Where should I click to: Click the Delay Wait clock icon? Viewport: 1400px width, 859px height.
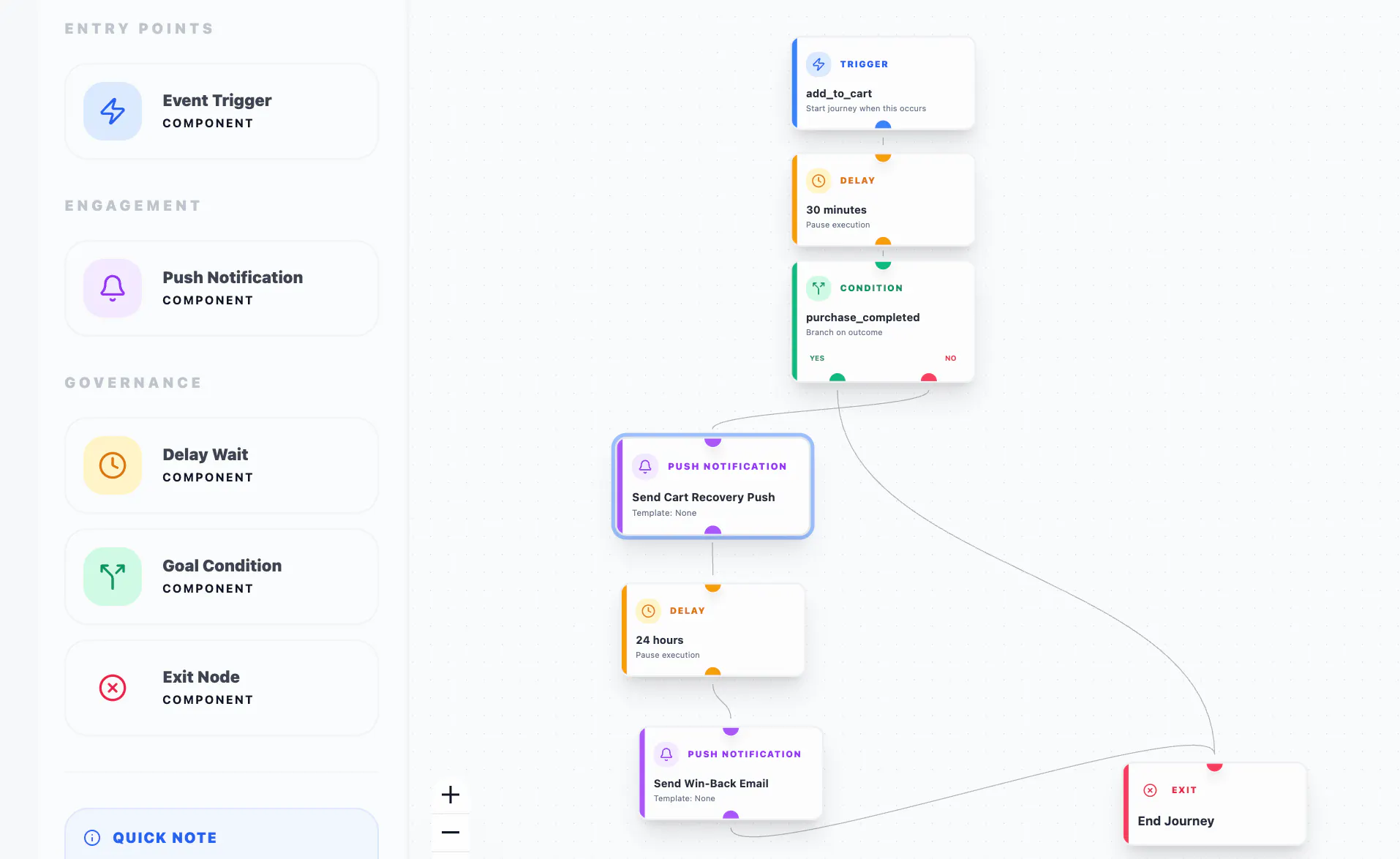[112, 465]
